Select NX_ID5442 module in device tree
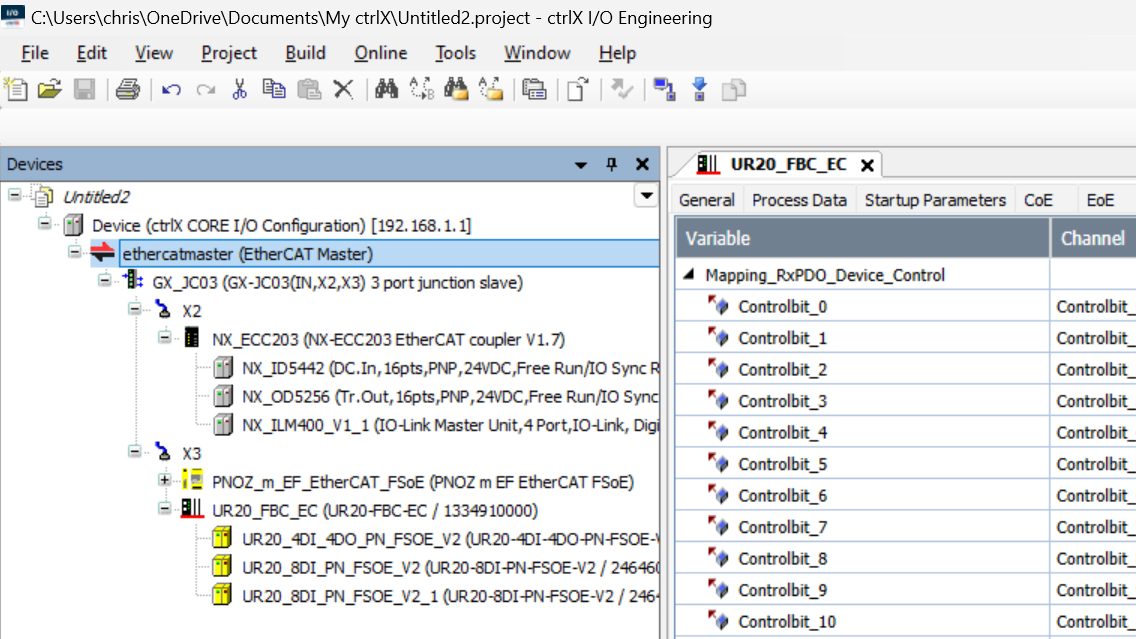1136x639 pixels. pos(450,368)
